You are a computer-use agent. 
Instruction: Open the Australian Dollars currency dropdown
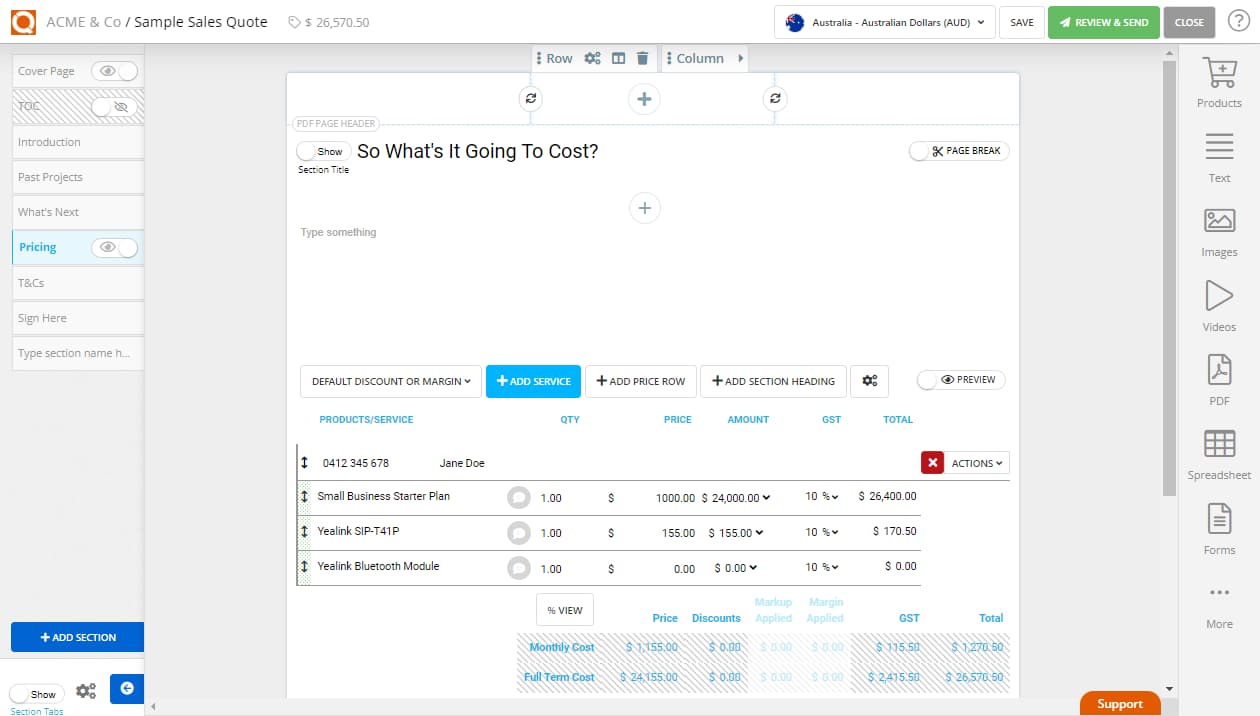point(883,21)
